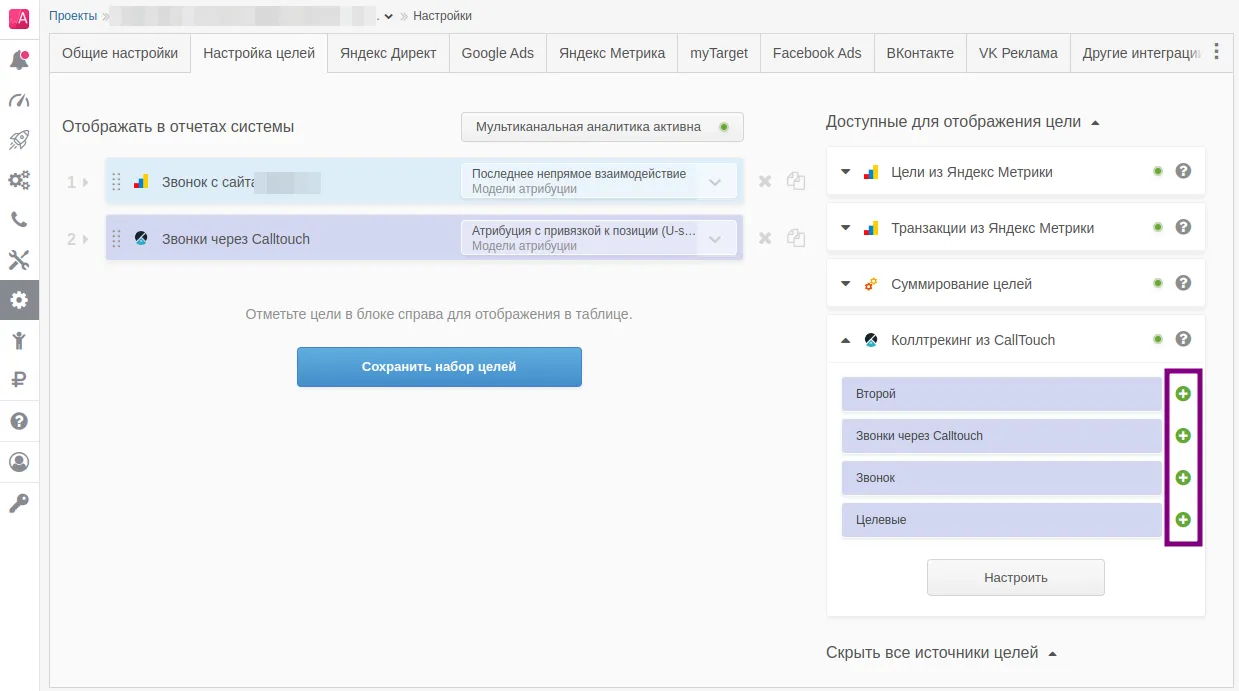
Task: Open attribution model dropdown for 'Звонок с сайта'
Action: click(598, 181)
